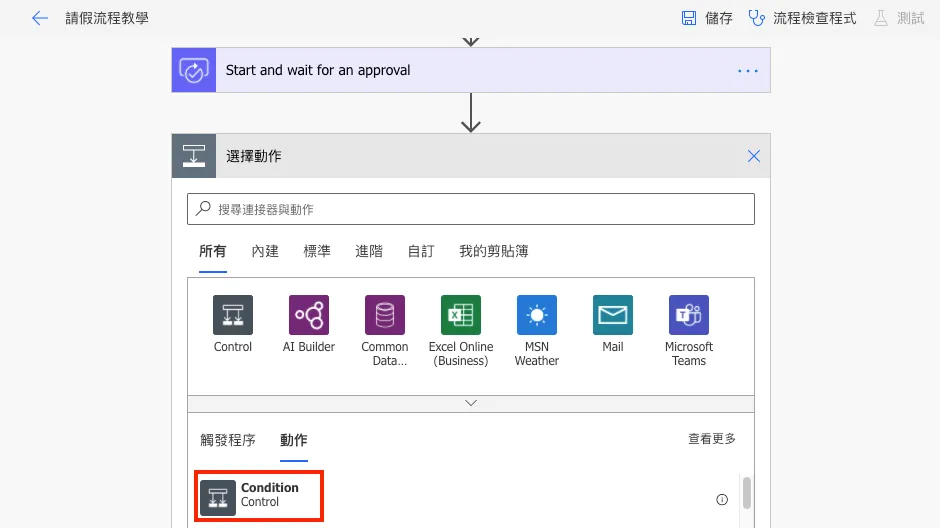The width and height of the screenshot is (940, 528).
Task: Click the 選擇動作 header icon
Action: 194,156
